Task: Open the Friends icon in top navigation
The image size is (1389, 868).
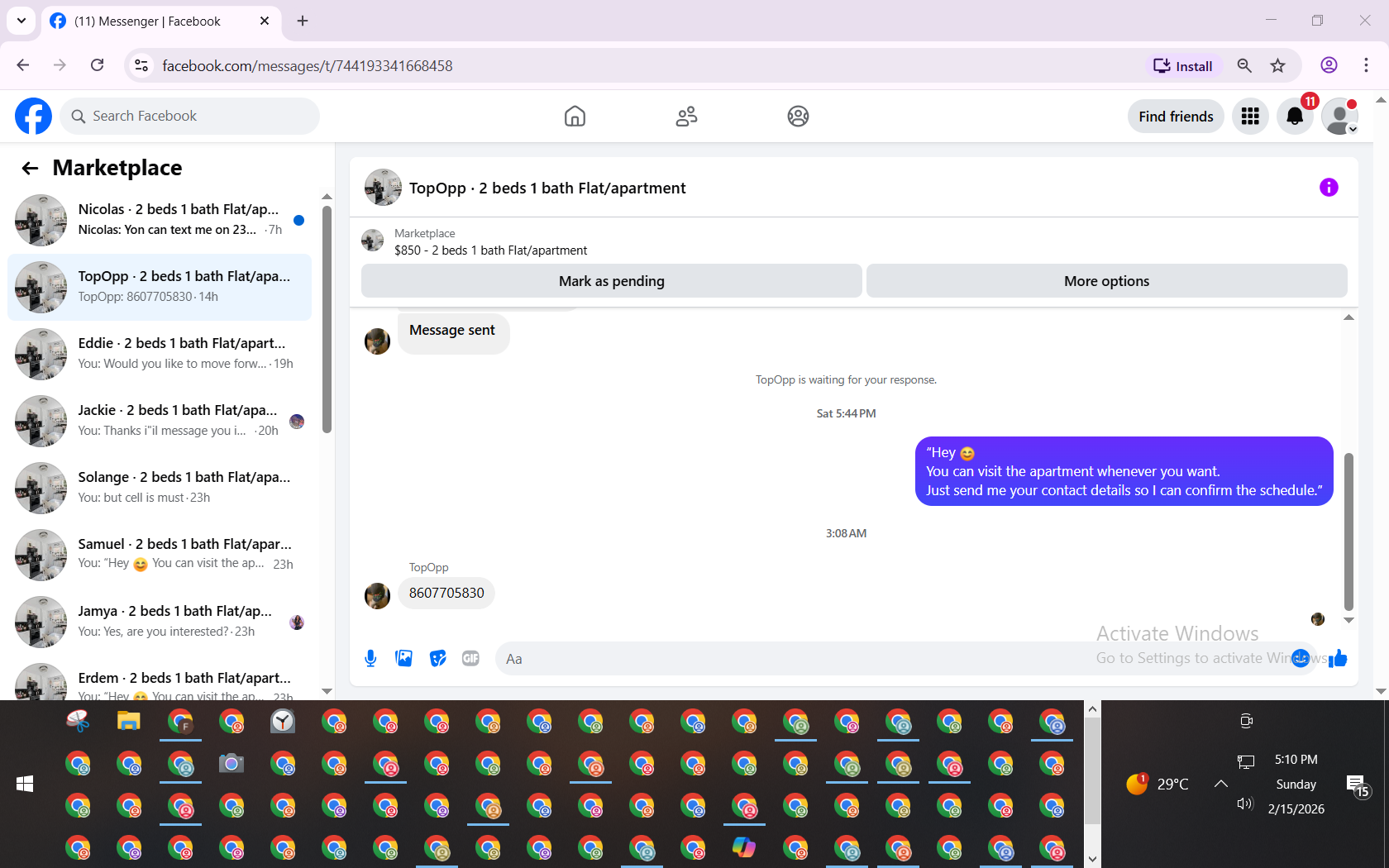Action: 686,117
